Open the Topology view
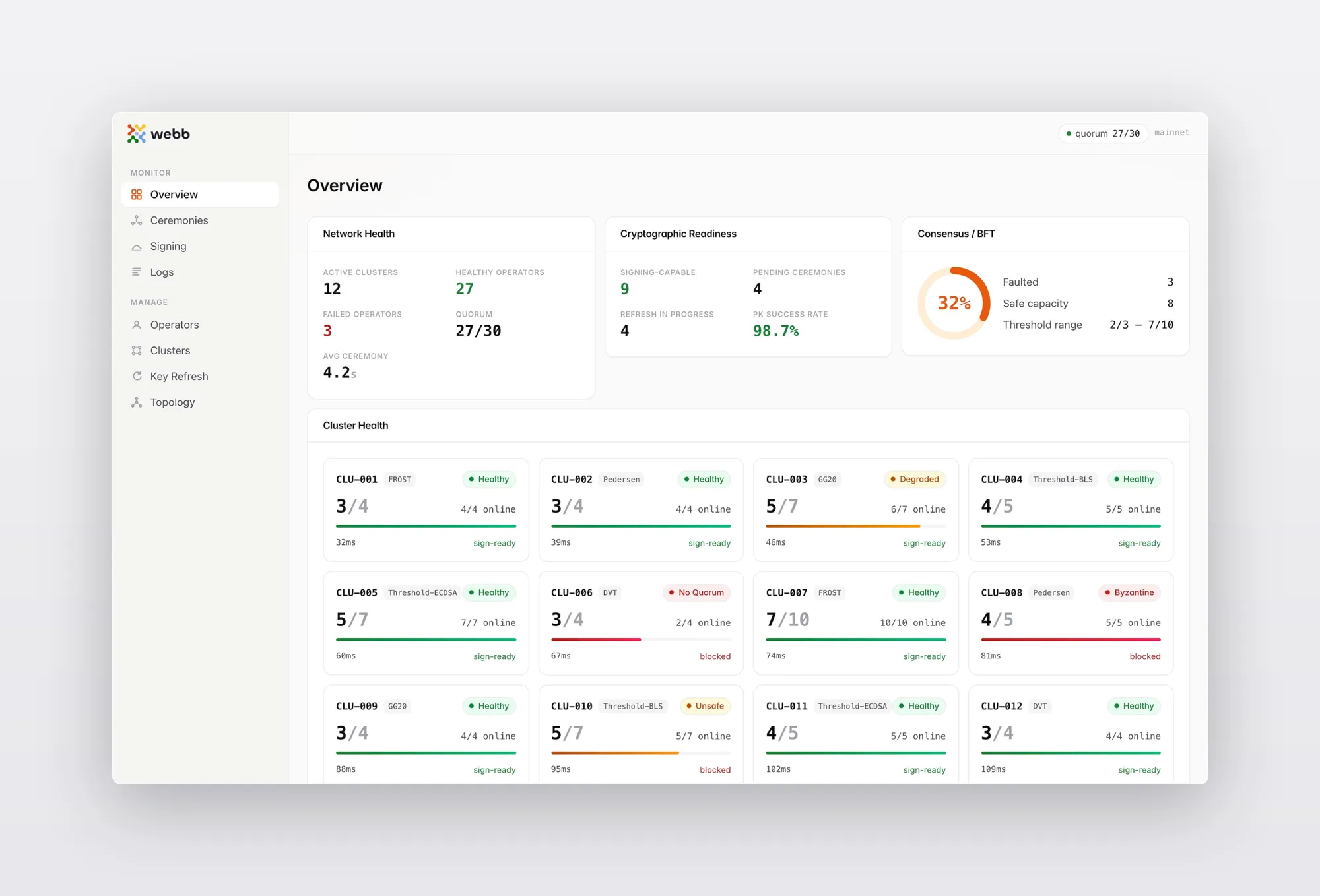This screenshot has width=1320, height=896. pyautogui.click(x=200, y=402)
